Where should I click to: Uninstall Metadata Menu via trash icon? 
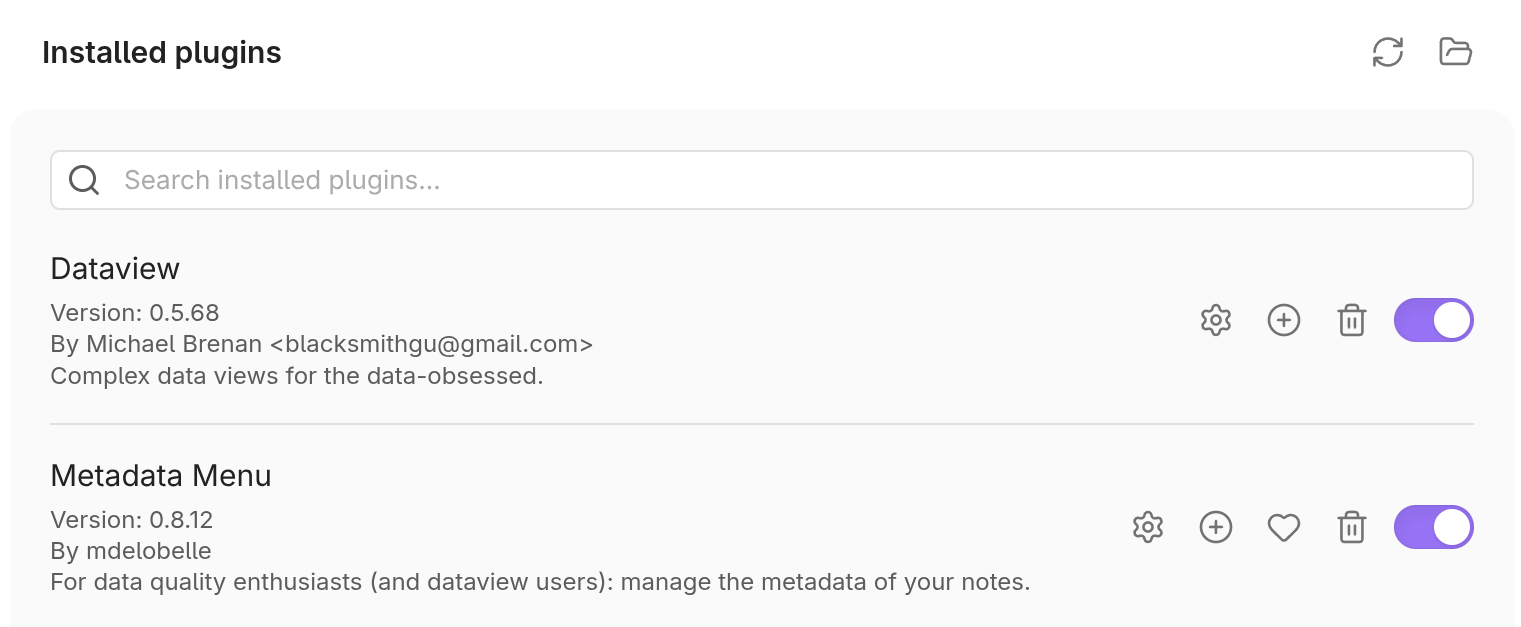tap(1351, 527)
